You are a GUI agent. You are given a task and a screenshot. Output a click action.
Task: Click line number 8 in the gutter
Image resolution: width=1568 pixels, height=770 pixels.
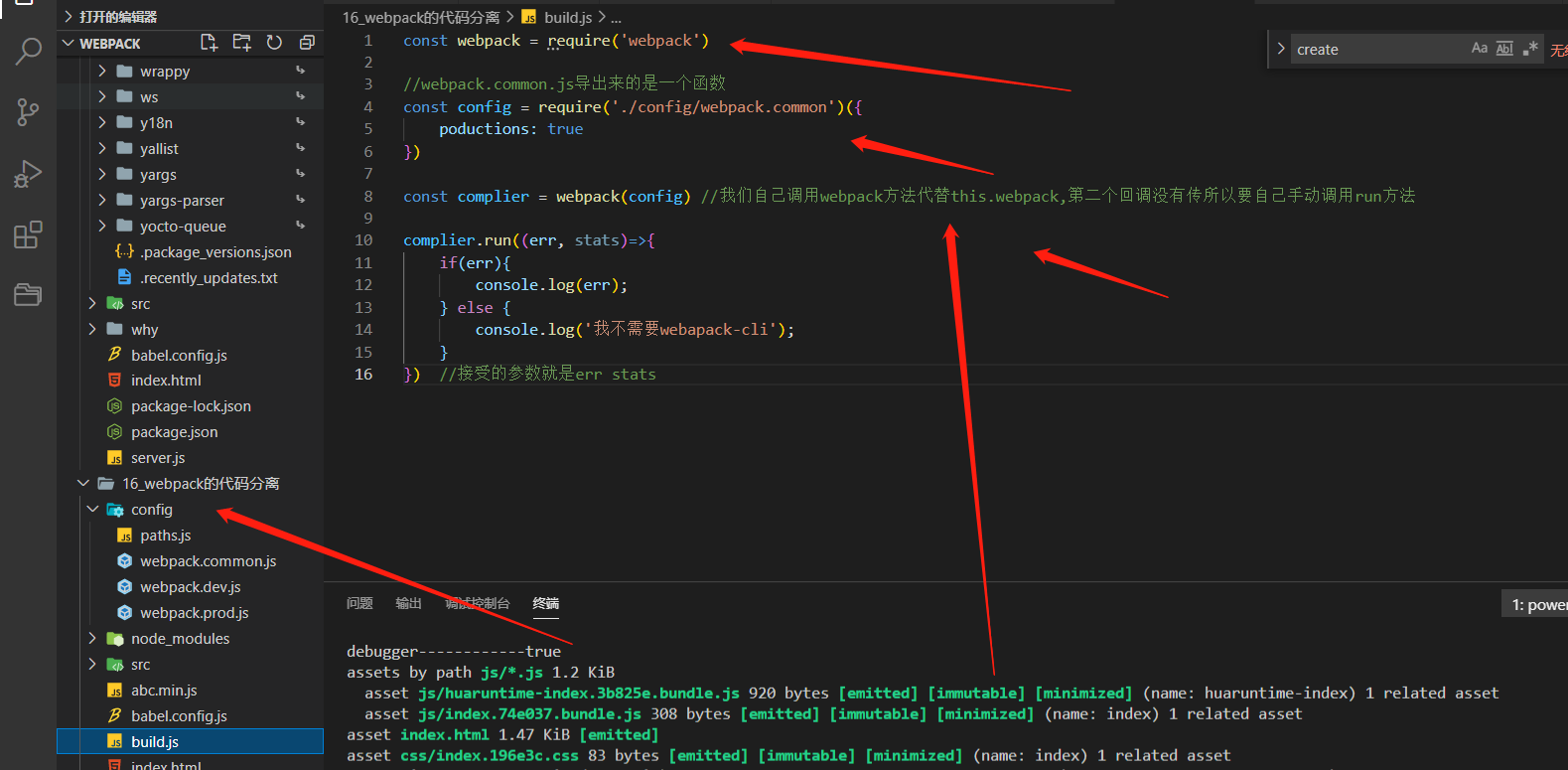[367, 196]
